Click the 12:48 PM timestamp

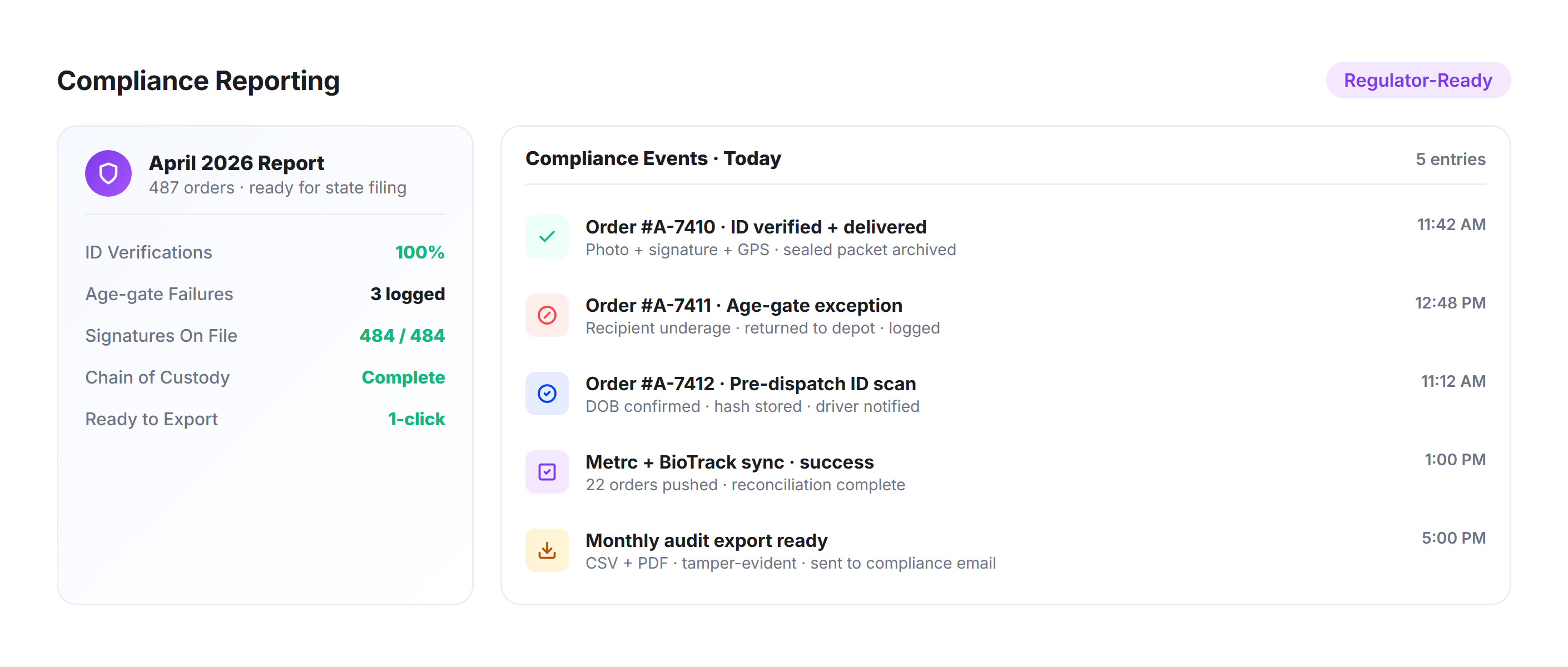(1450, 303)
